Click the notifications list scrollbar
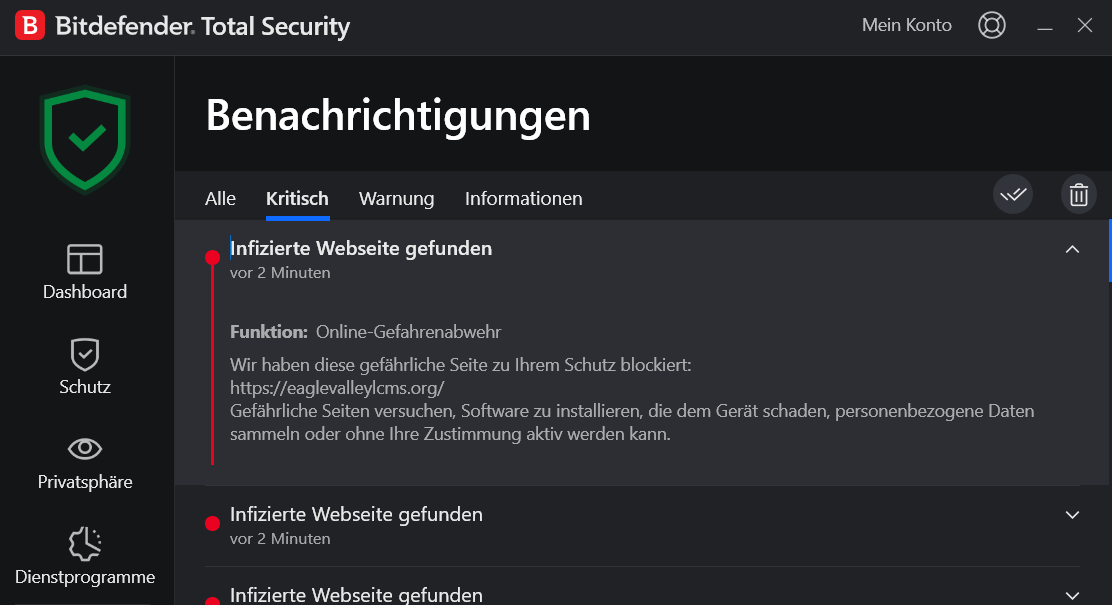The height and width of the screenshot is (605, 1112). (1109, 251)
